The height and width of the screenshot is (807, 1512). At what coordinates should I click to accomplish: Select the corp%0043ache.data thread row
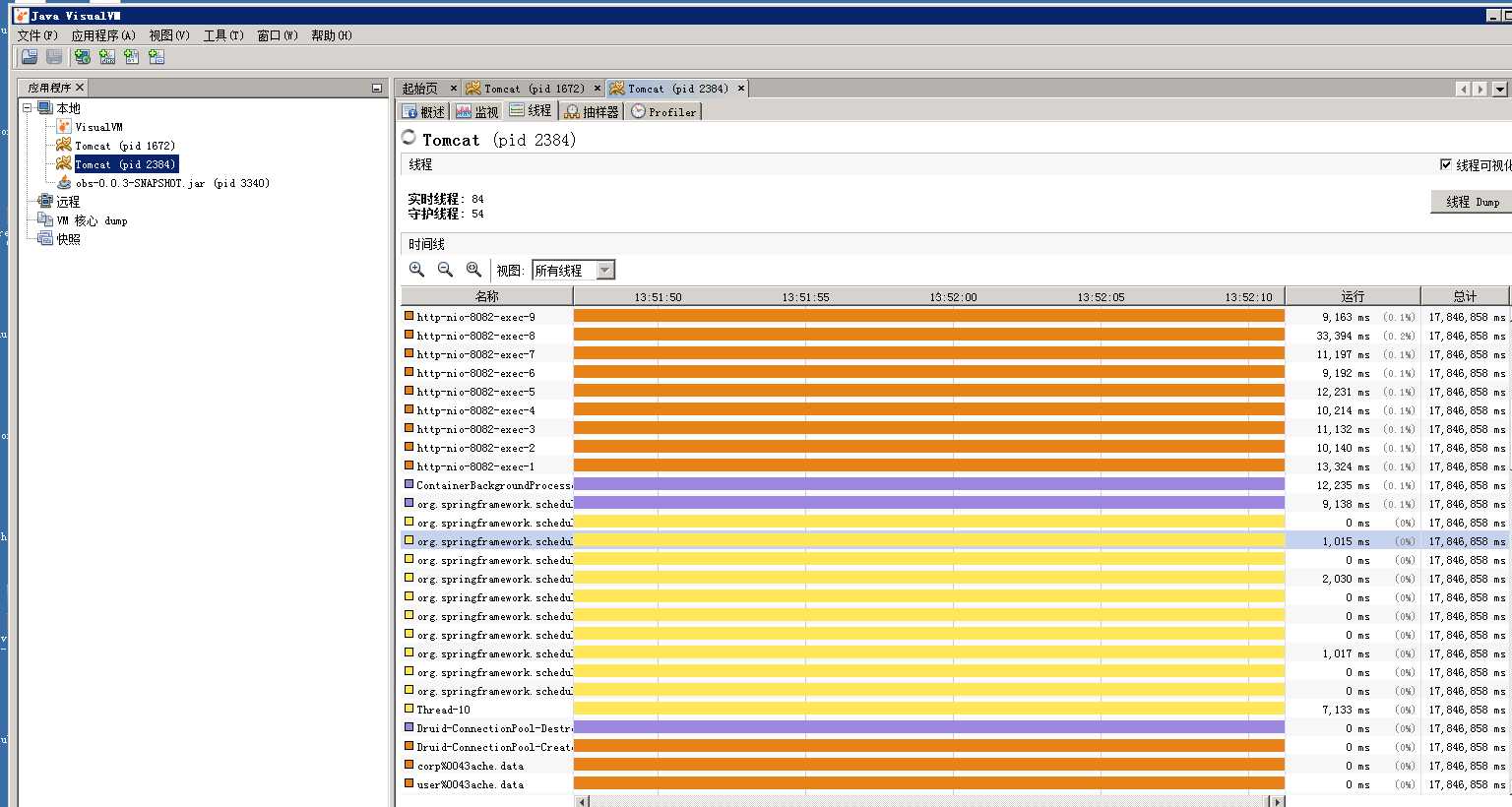click(955, 766)
